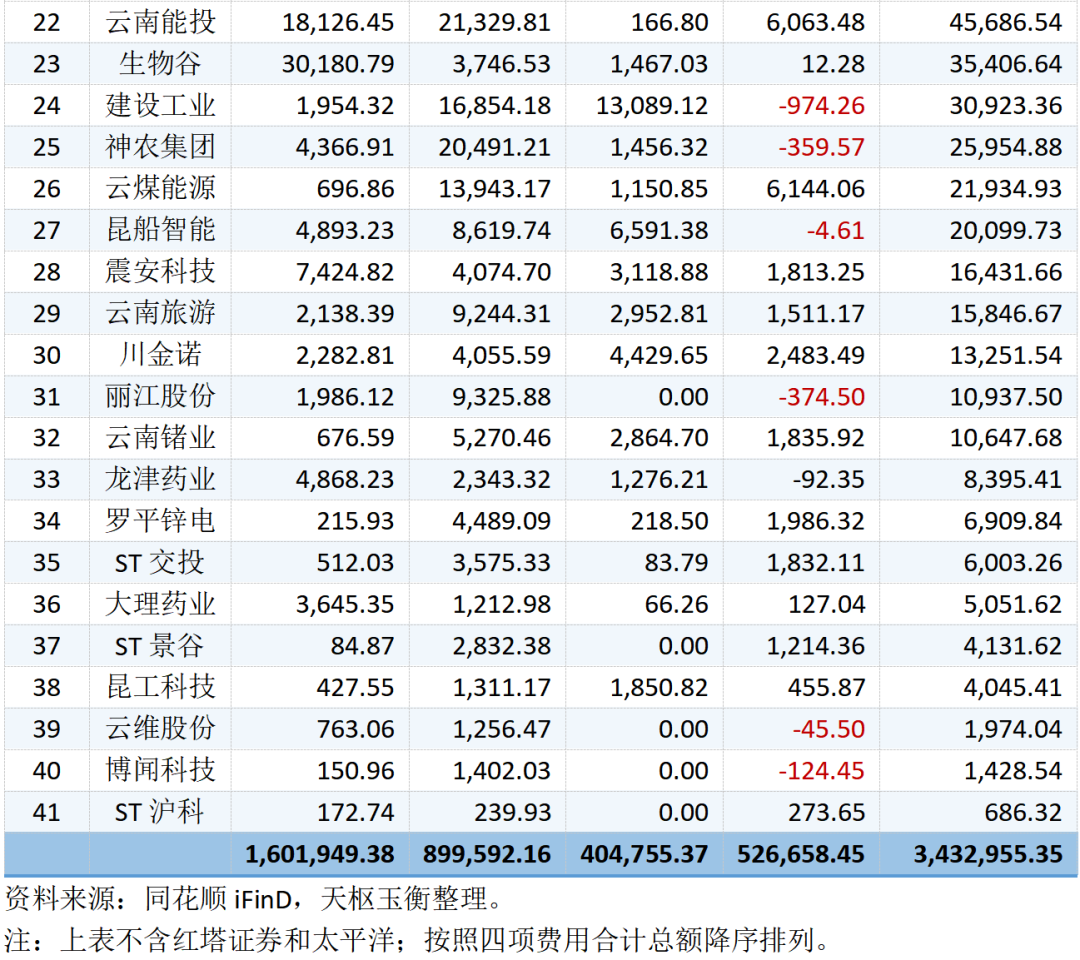
Task: Click the 云南锗业 company cell
Action: pyautogui.click(x=160, y=438)
